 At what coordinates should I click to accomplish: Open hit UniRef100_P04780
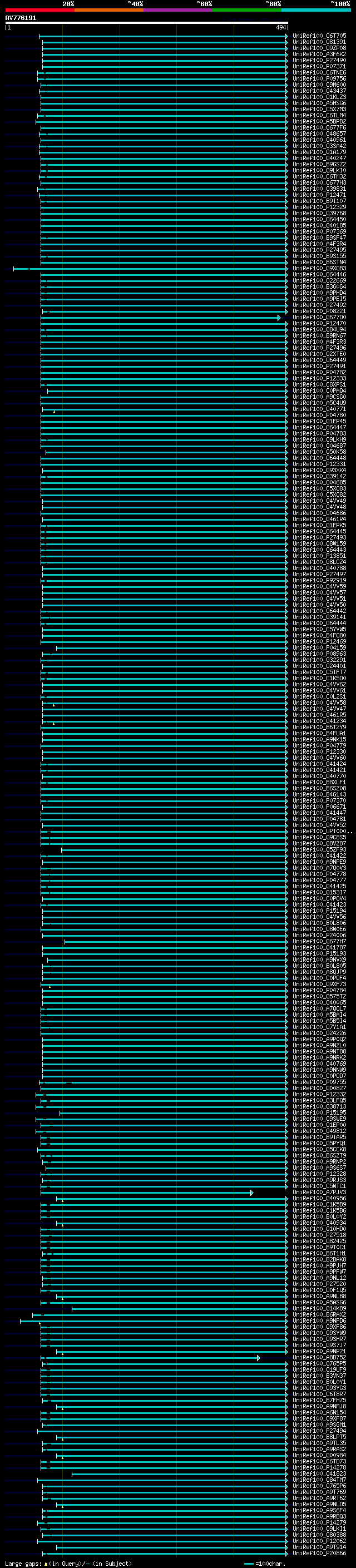[319, 415]
